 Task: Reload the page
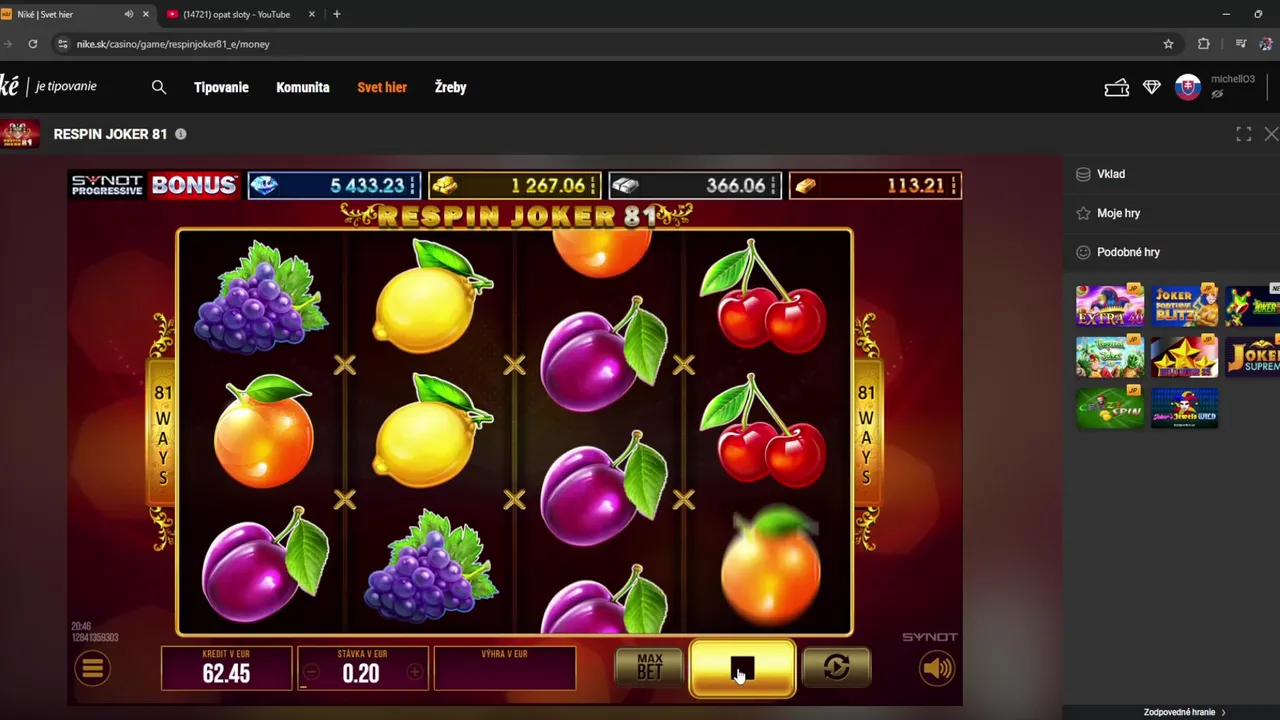33,44
